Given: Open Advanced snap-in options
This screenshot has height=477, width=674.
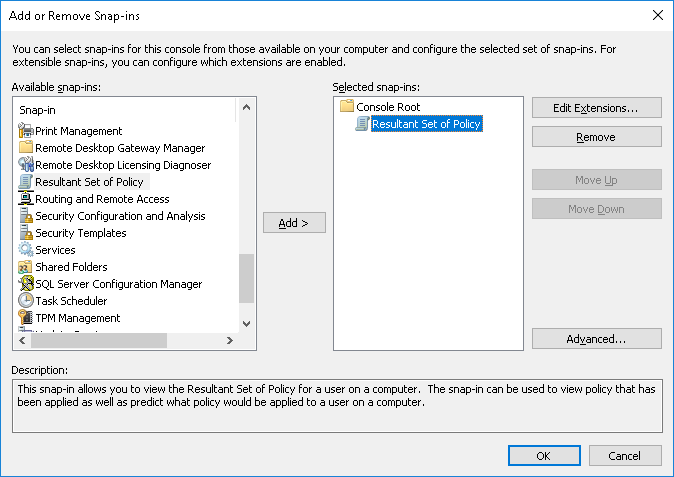Looking at the screenshot, I should tap(596, 339).
